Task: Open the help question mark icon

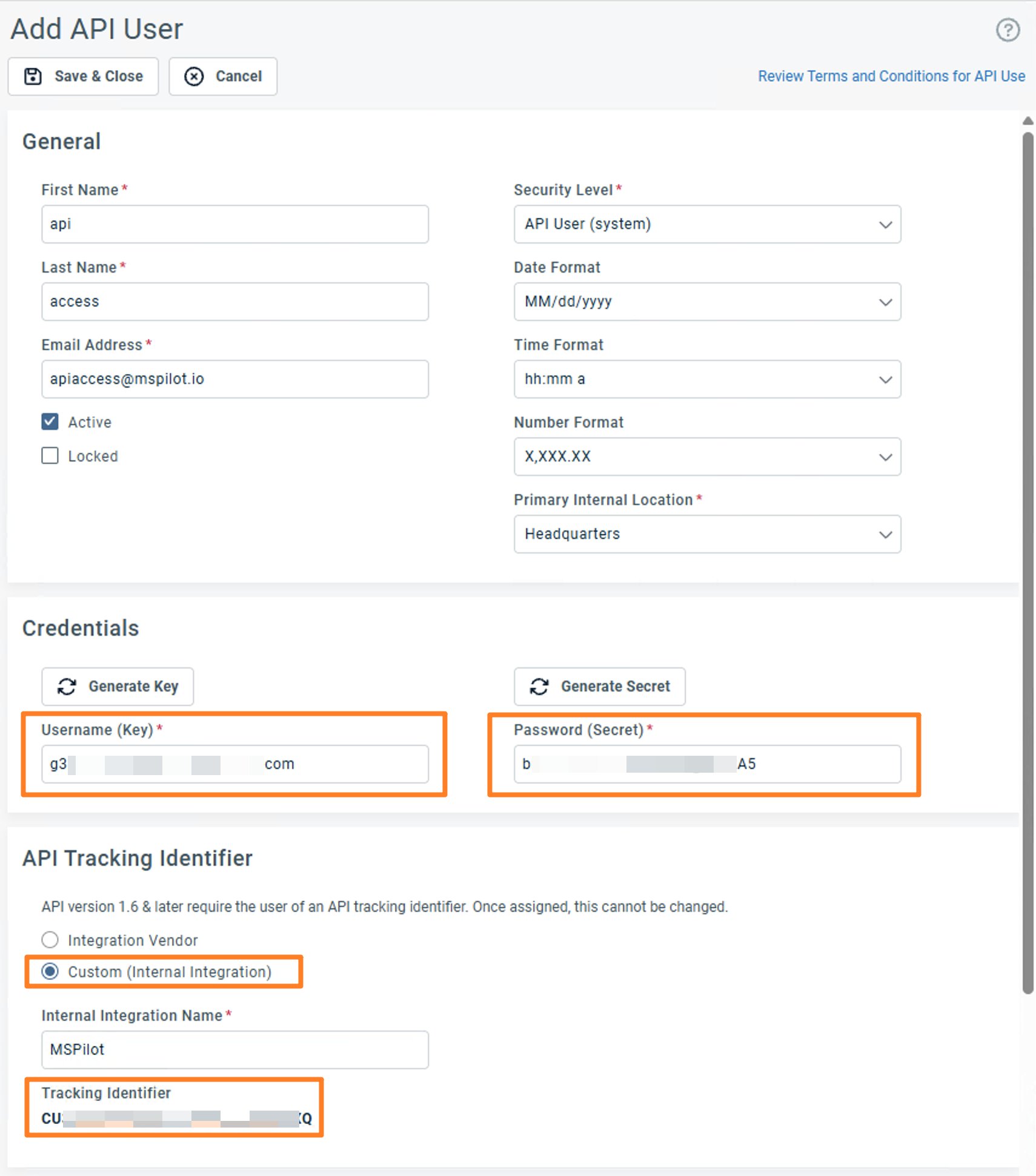Action: coord(1008,30)
